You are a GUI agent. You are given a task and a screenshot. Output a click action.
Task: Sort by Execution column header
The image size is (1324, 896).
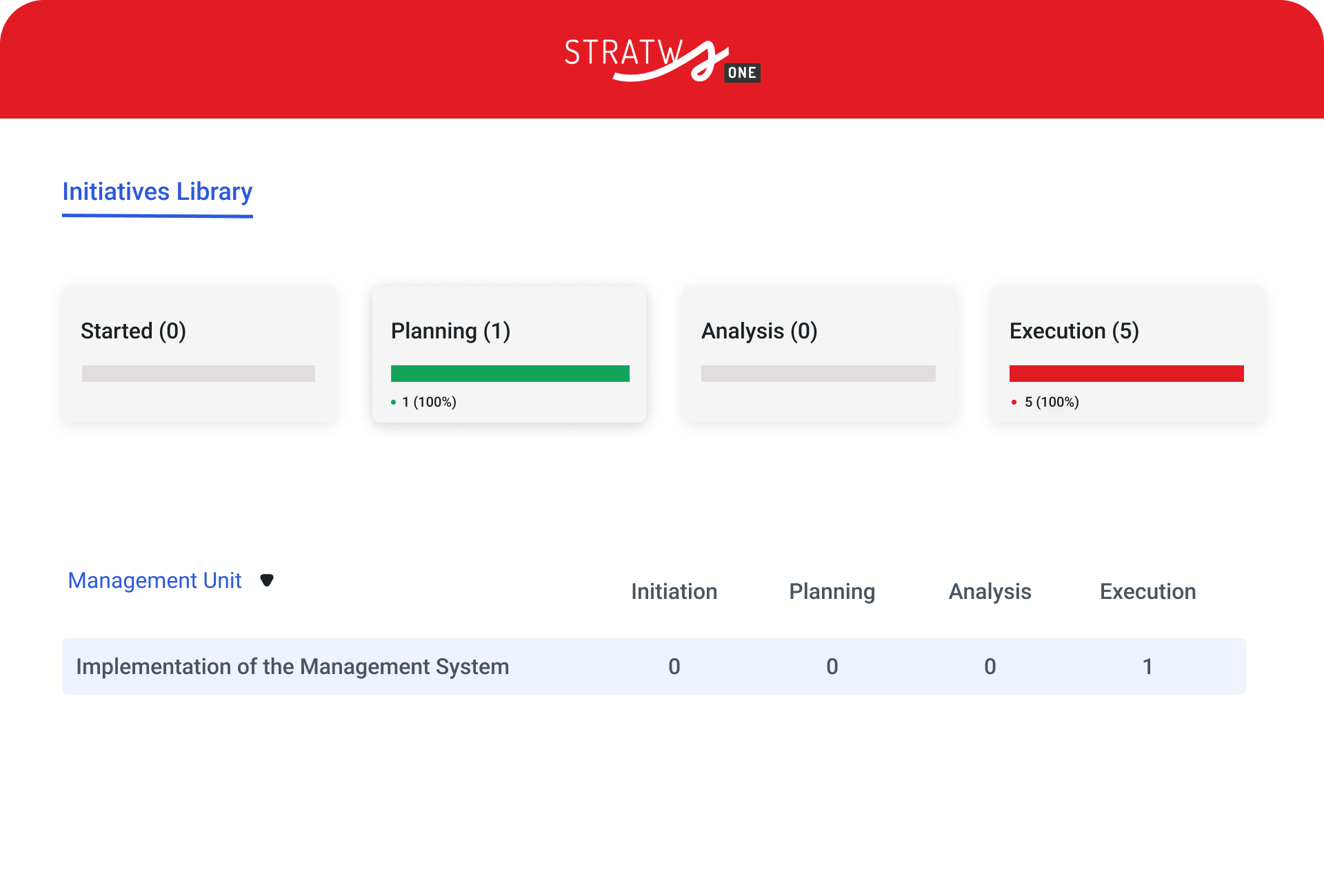point(1147,591)
